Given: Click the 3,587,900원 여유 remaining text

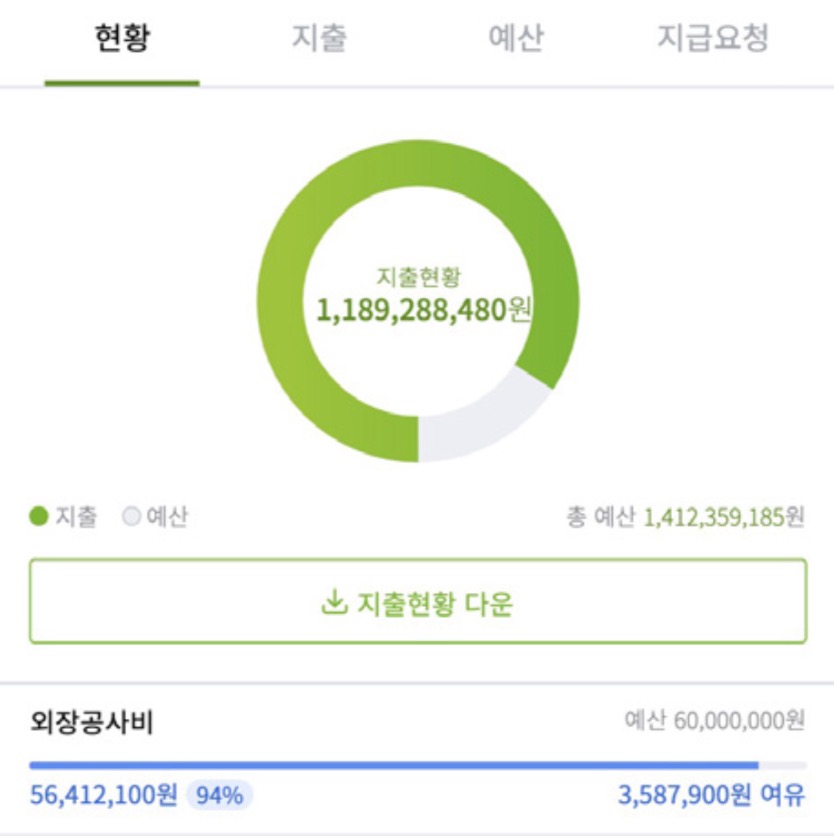Looking at the screenshot, I should point(711,795).
